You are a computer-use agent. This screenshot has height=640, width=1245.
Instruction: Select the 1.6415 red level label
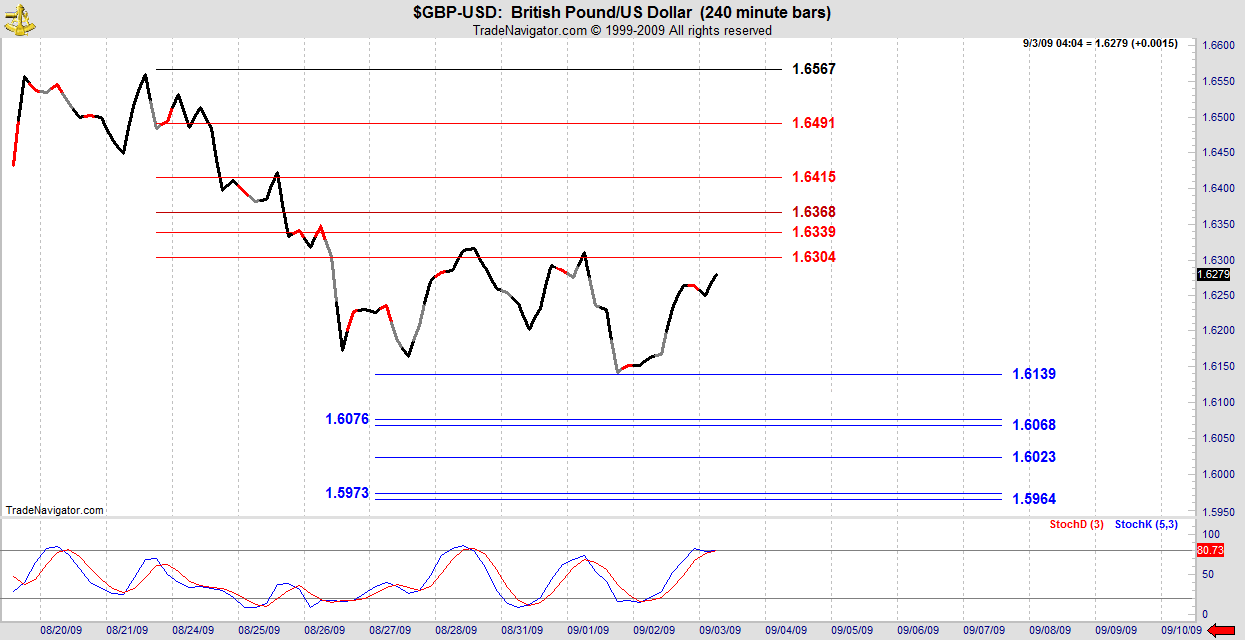813,177
